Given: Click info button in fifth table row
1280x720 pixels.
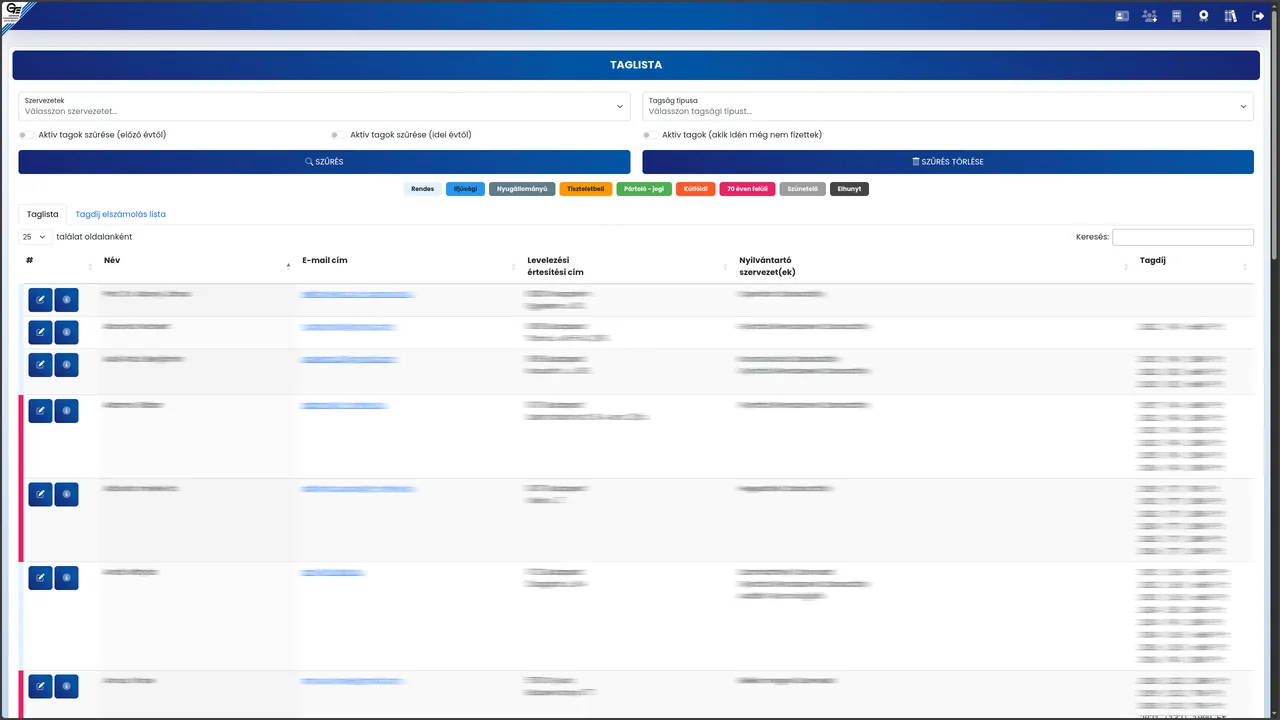Looking at the screenshot, I should (66, 494).
